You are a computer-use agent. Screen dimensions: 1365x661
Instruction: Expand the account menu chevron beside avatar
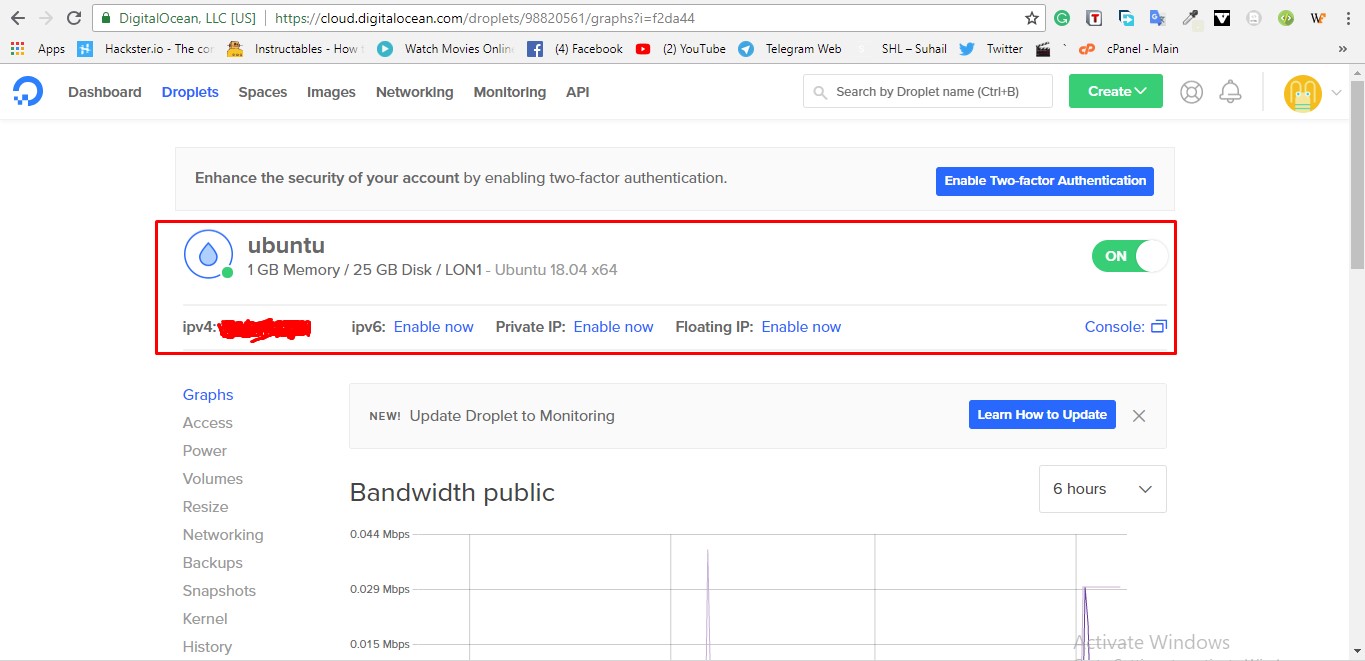tap(1337, 93)
